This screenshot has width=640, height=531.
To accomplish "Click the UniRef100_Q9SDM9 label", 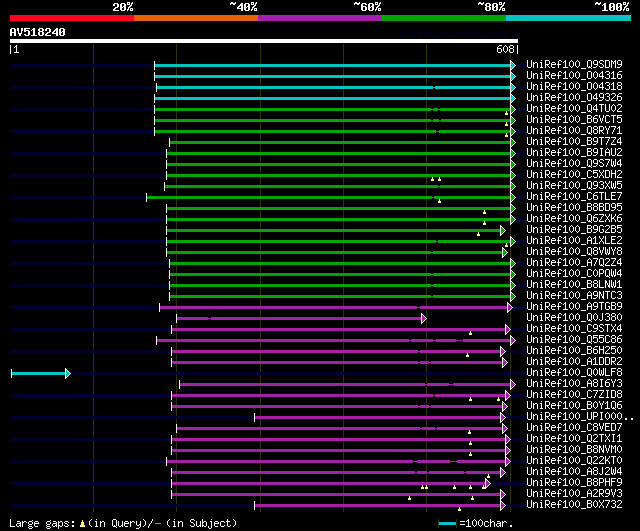I will (574, 64).
